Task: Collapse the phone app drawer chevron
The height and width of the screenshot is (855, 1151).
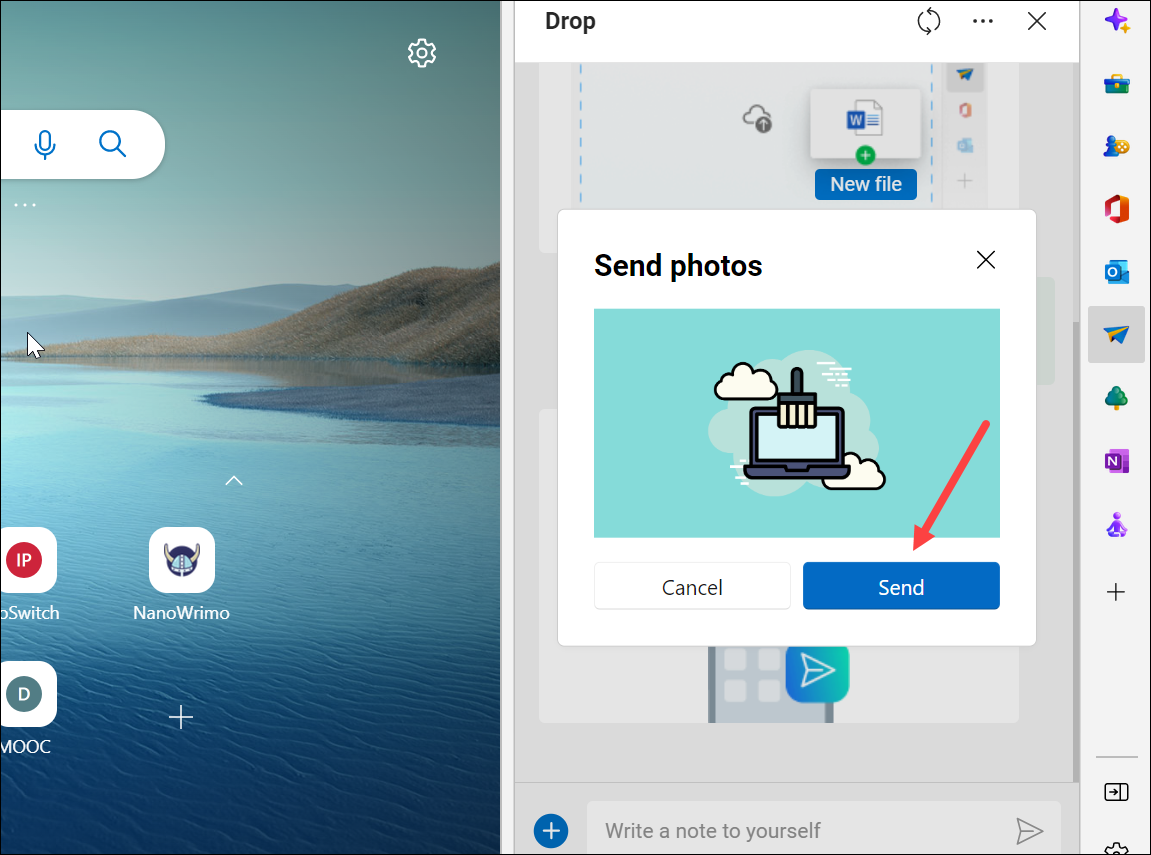Action: tap(233, 480)
